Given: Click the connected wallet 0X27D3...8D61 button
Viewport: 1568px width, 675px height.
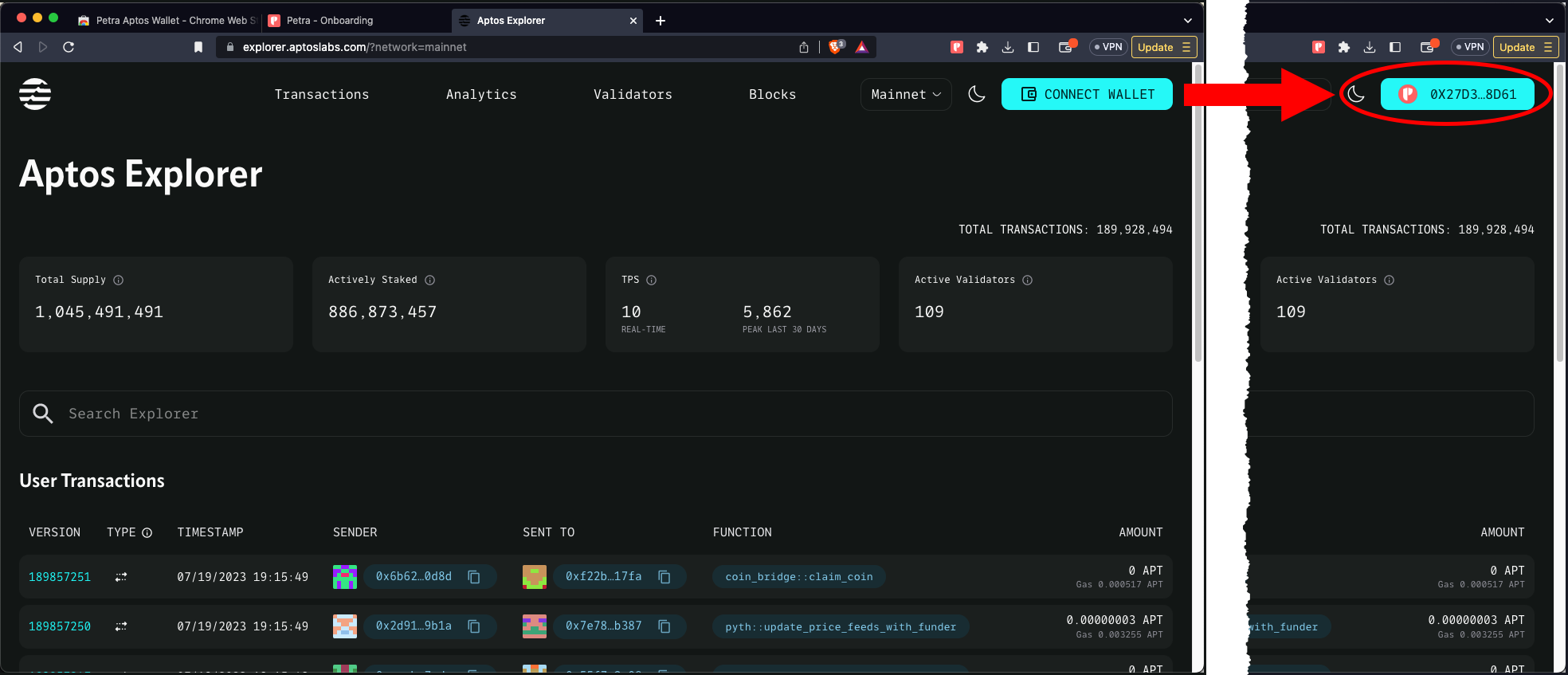Looking at the screenshot, I should click(1457, 94).
